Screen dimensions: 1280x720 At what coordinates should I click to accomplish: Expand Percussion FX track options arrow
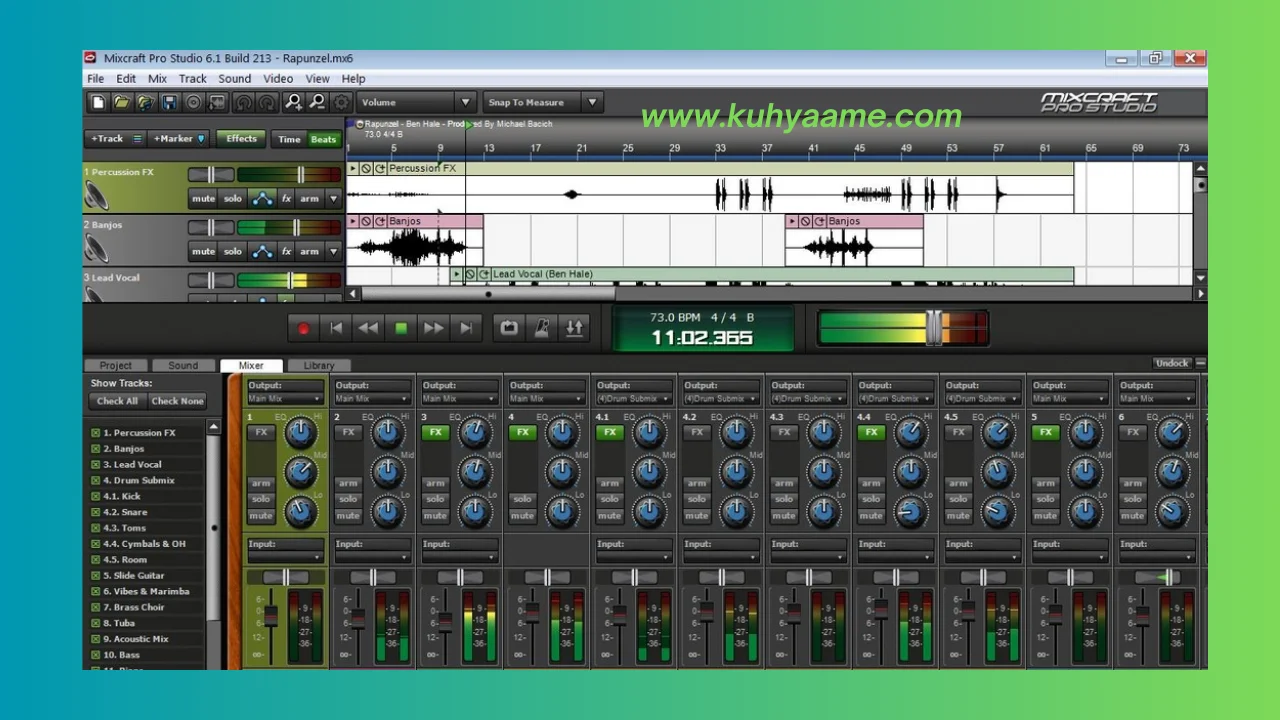[x=334, y=198]
